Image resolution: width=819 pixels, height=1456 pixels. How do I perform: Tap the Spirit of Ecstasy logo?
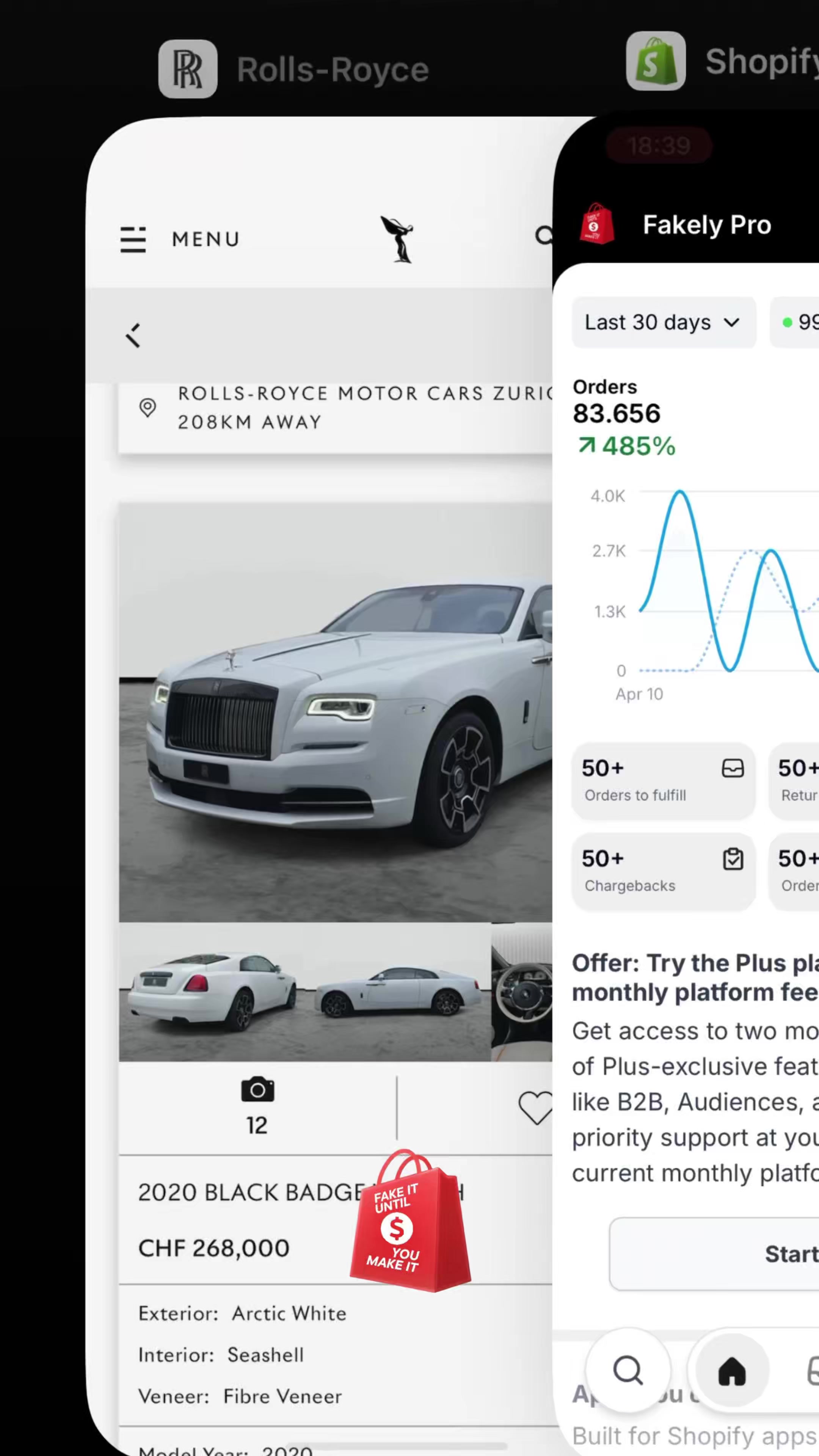pos(398,239)
